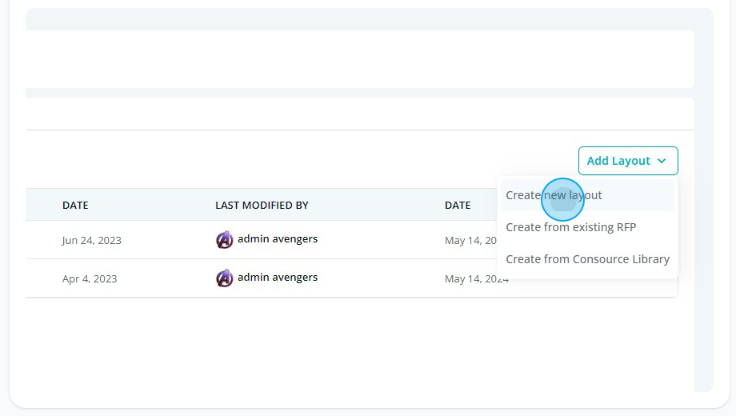Click the narrow white bar above Add Layout
This screenshot has width=736, height=416.
[360, 113]
